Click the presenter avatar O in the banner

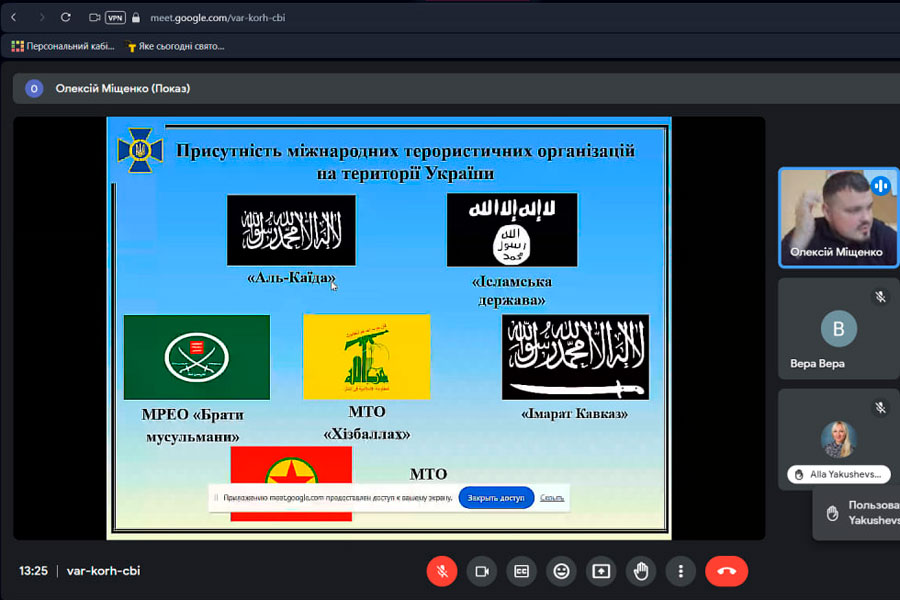click(34, 88)
